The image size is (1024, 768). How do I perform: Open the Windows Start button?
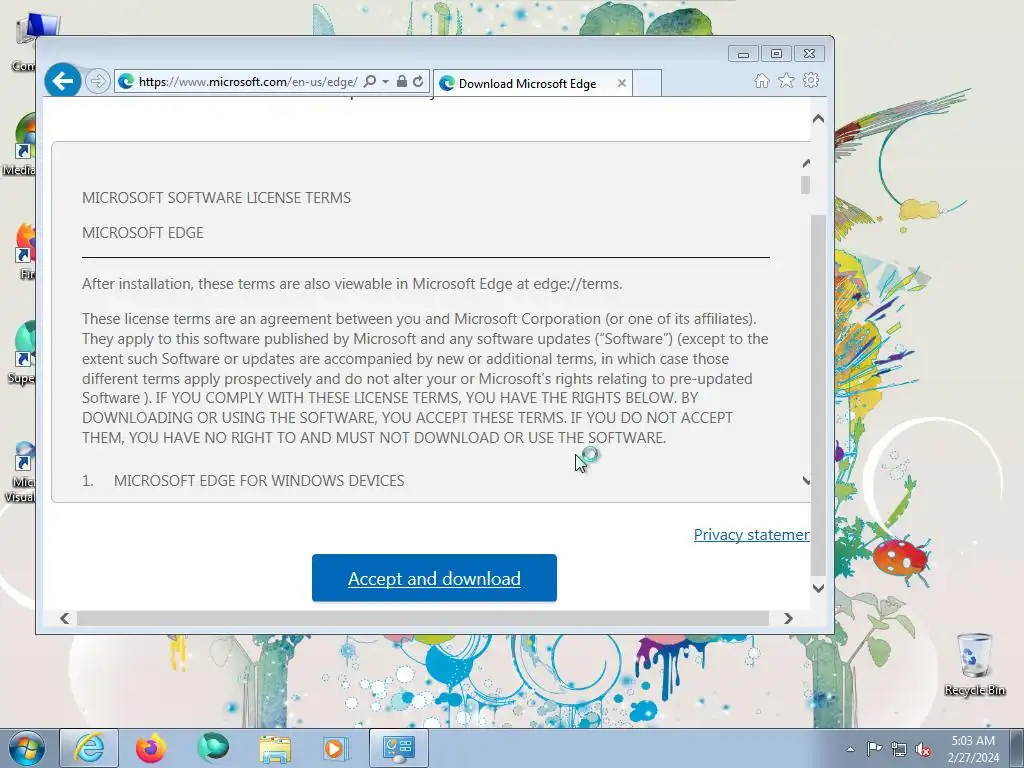27,748
